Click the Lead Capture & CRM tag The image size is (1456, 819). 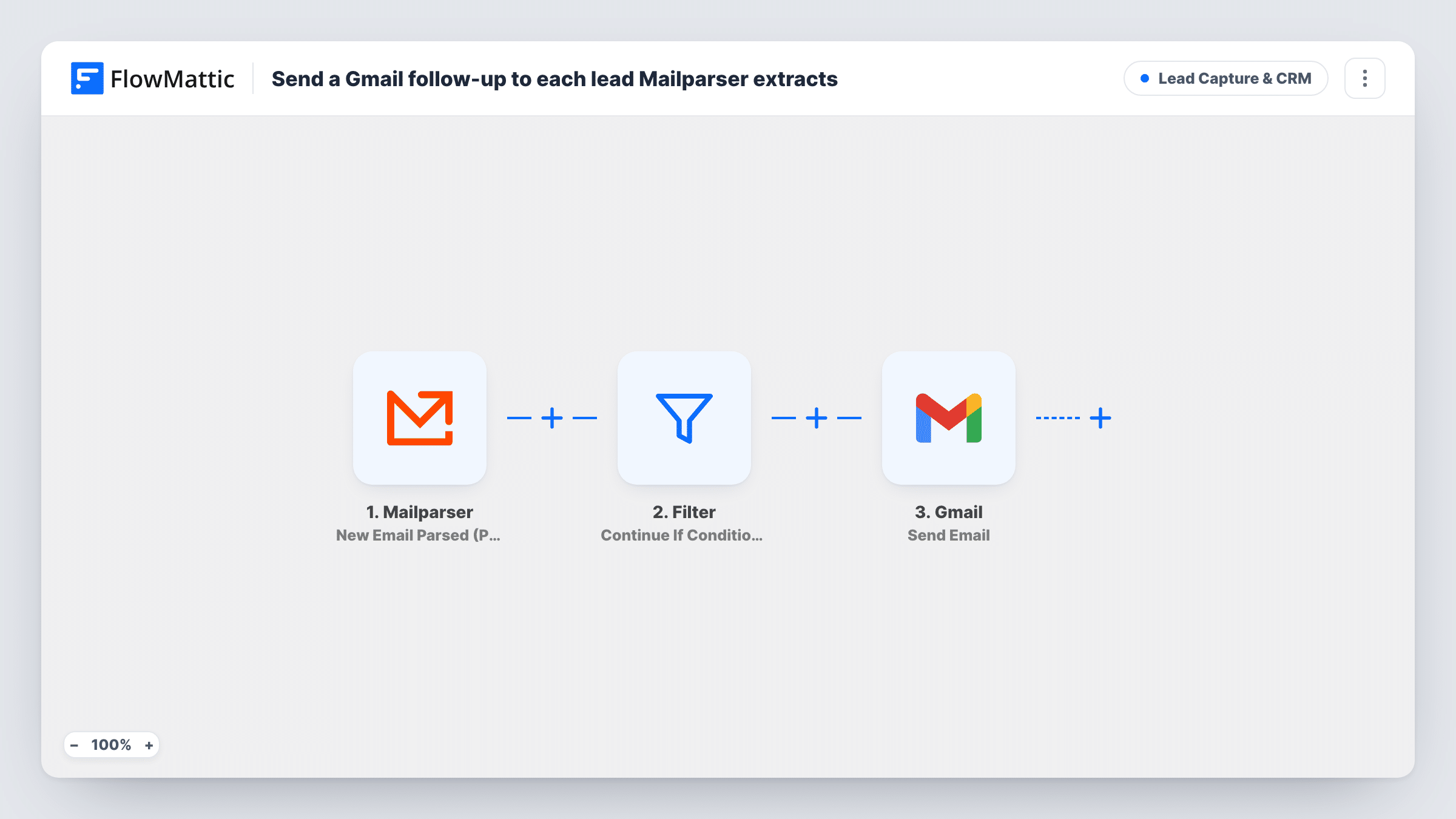[1226, 78]
